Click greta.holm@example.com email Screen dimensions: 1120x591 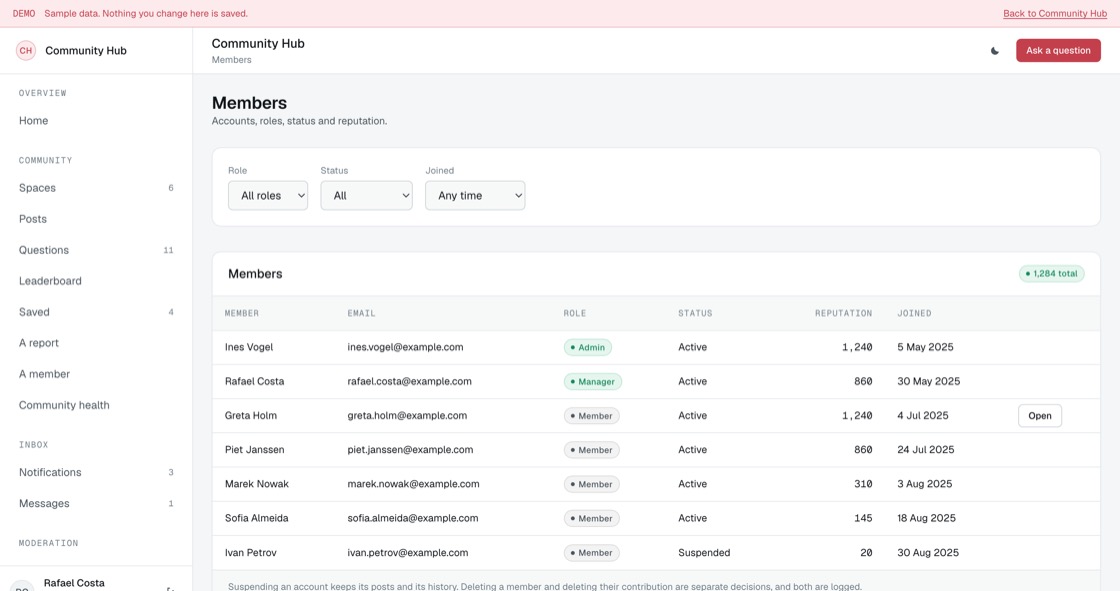pyautogui.click(x=407, y=416)
